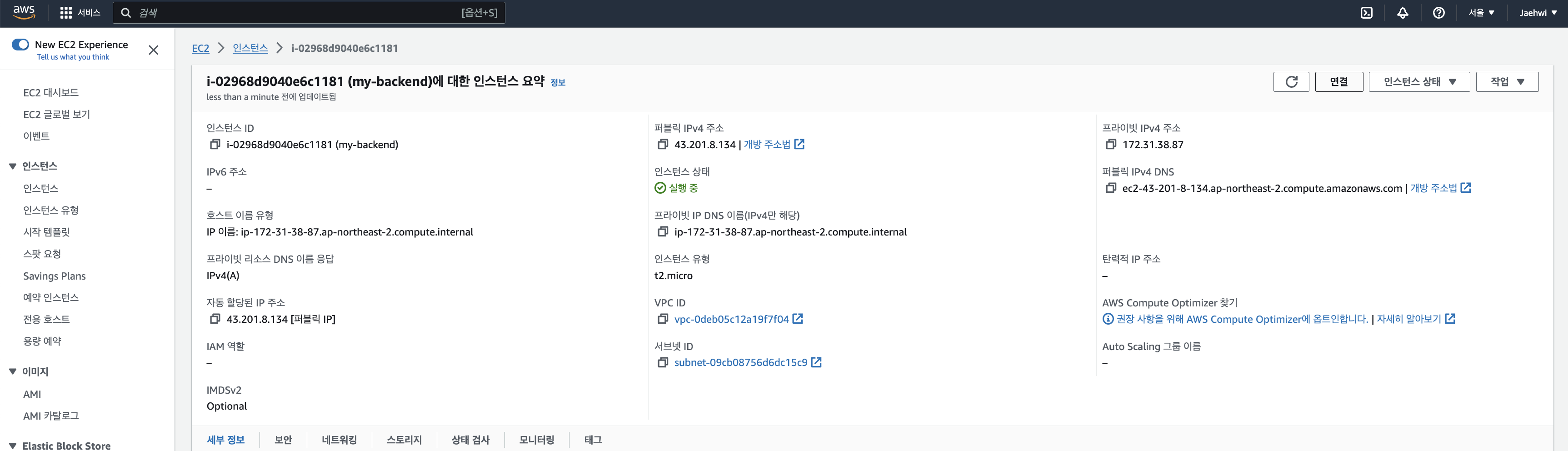This screenshot has width=1568, height=451.
Task: Open 인스턴스 유형 in sidebar
Action: coord(51,210)
